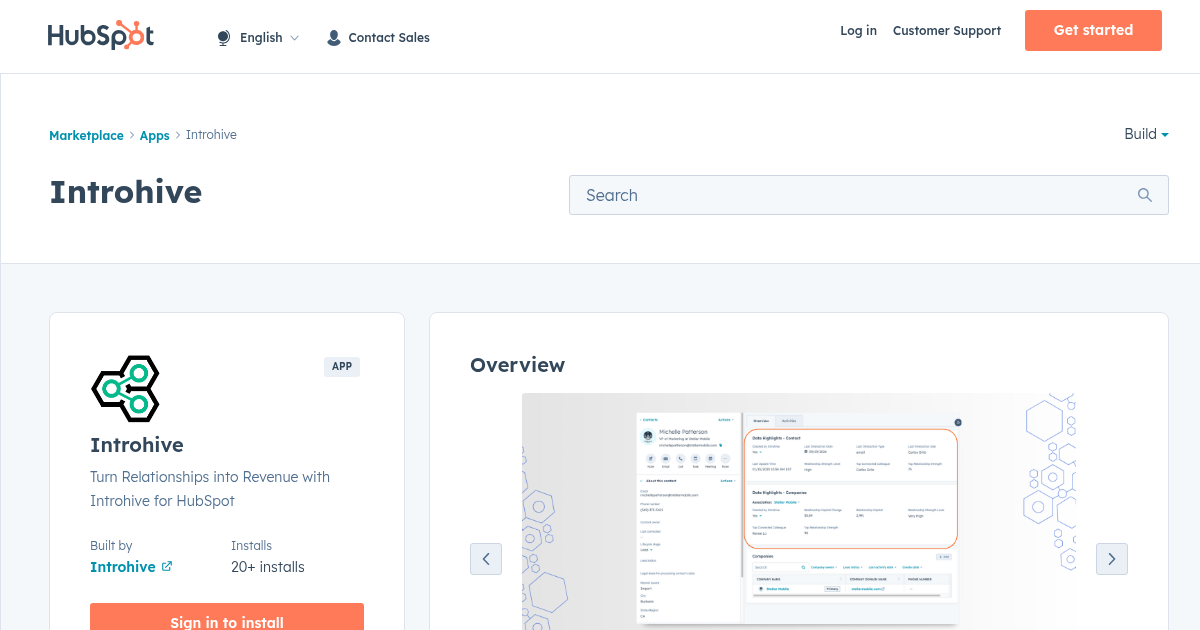Open Contact Sales link

pyautogui.click(x=389, y=38)
